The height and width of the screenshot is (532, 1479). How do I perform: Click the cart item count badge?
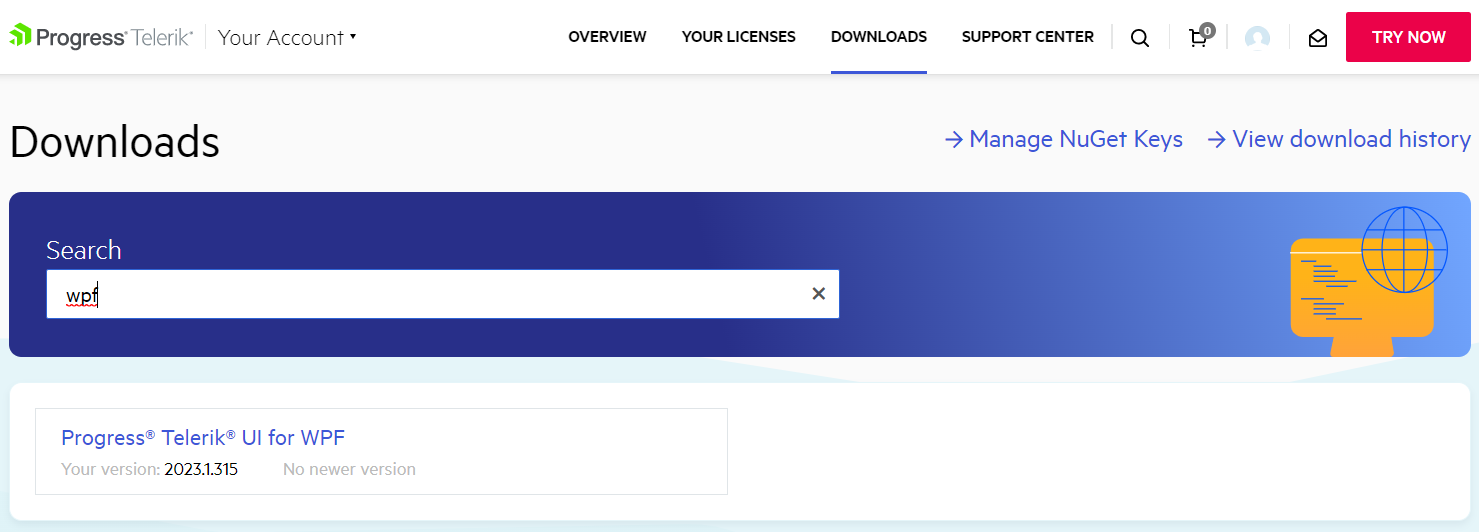pyautogui.click(x=1207, y=30)
